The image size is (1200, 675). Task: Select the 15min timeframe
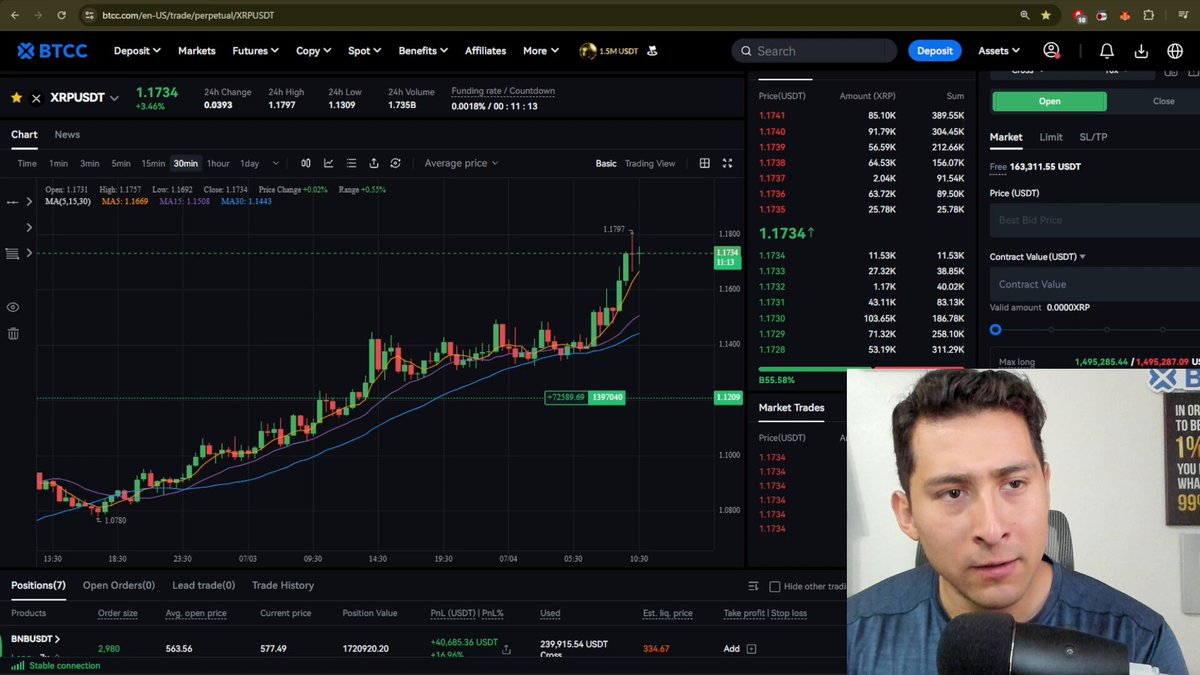pos(153,163)
